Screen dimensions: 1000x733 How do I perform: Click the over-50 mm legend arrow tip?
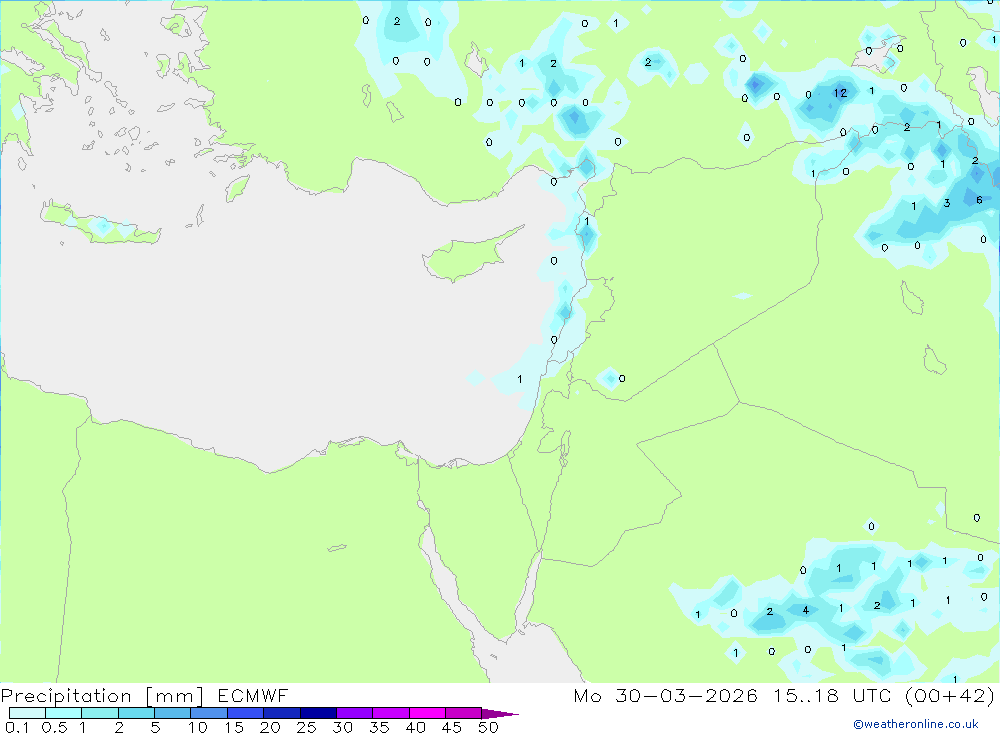pyautogui.click(x=501, y=713)
